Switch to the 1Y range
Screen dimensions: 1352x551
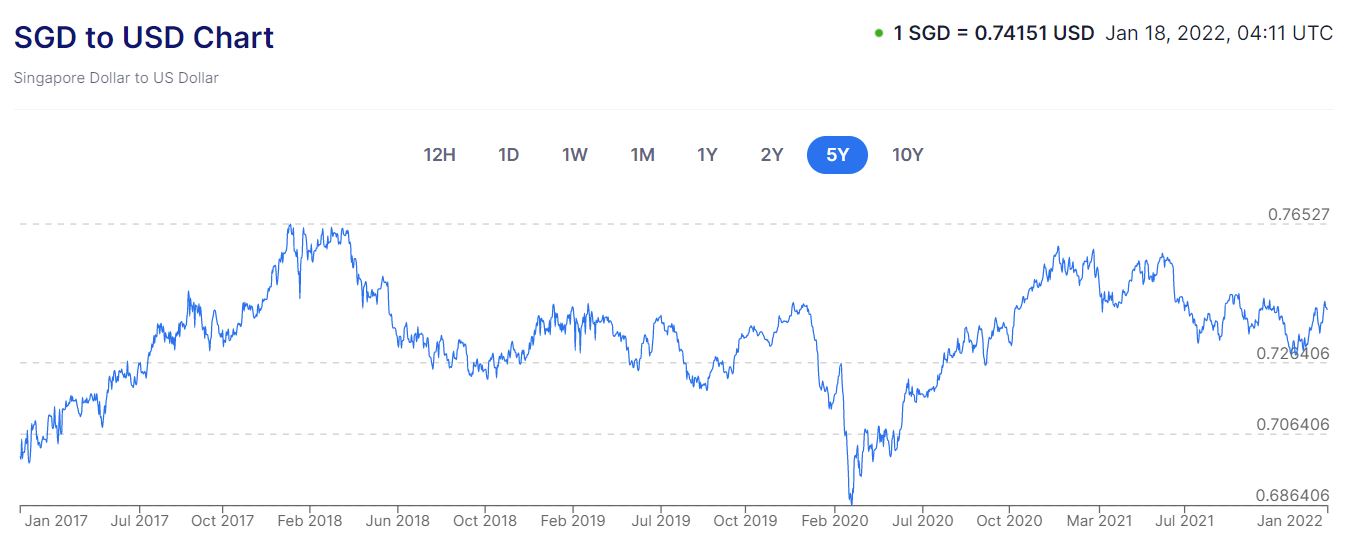[x=707, y=155]
